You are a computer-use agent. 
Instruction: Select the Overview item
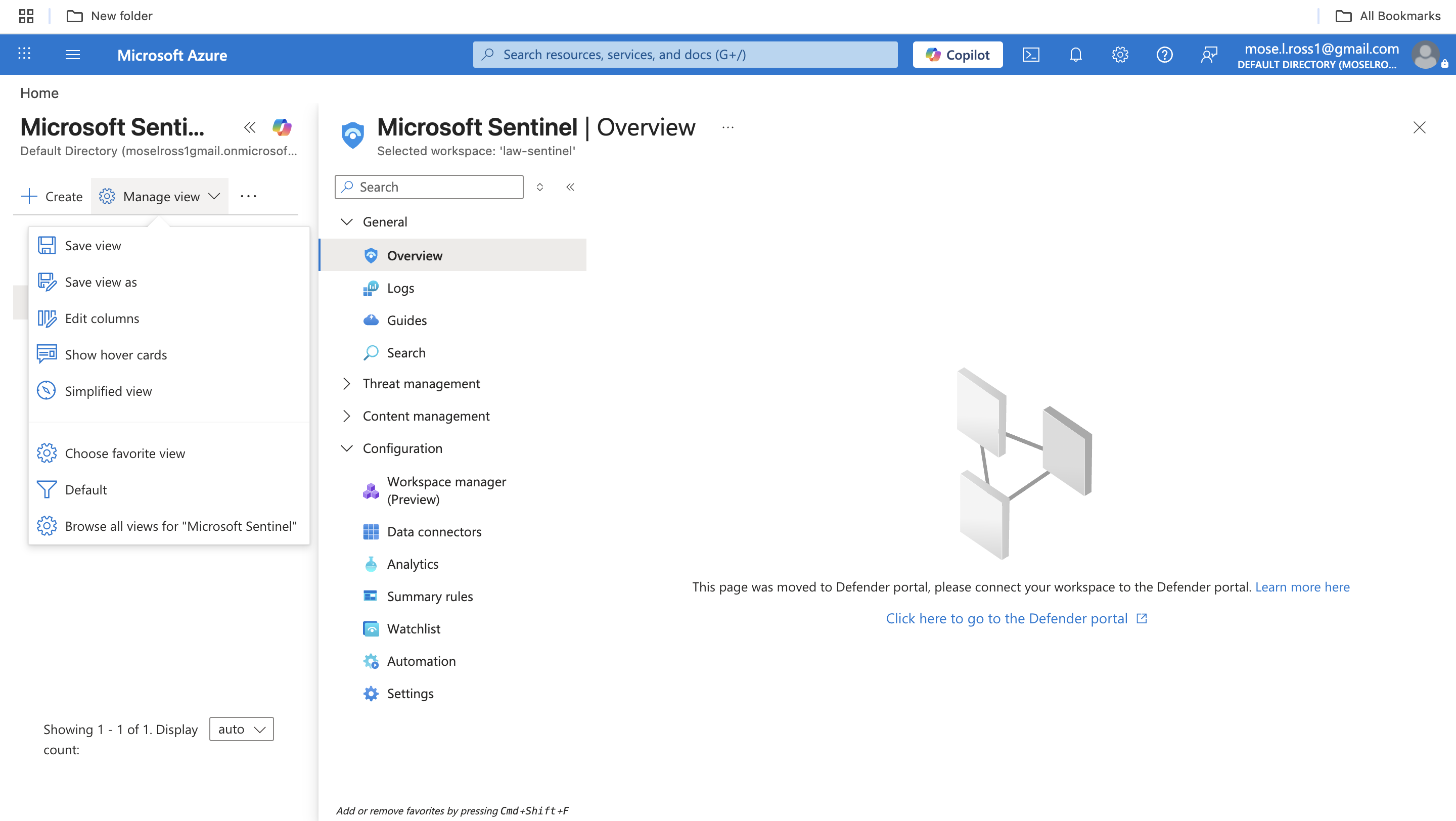(453, 255)
